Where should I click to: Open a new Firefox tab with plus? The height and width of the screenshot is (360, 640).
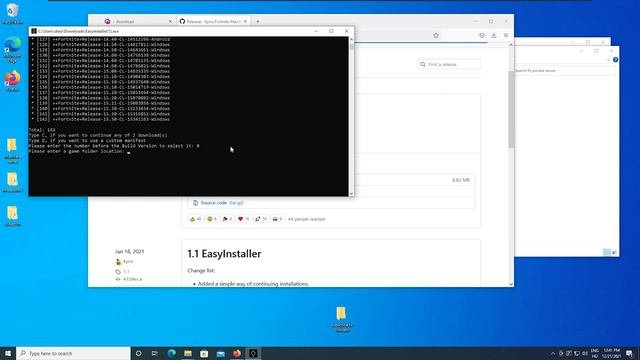tap(258, 21)
